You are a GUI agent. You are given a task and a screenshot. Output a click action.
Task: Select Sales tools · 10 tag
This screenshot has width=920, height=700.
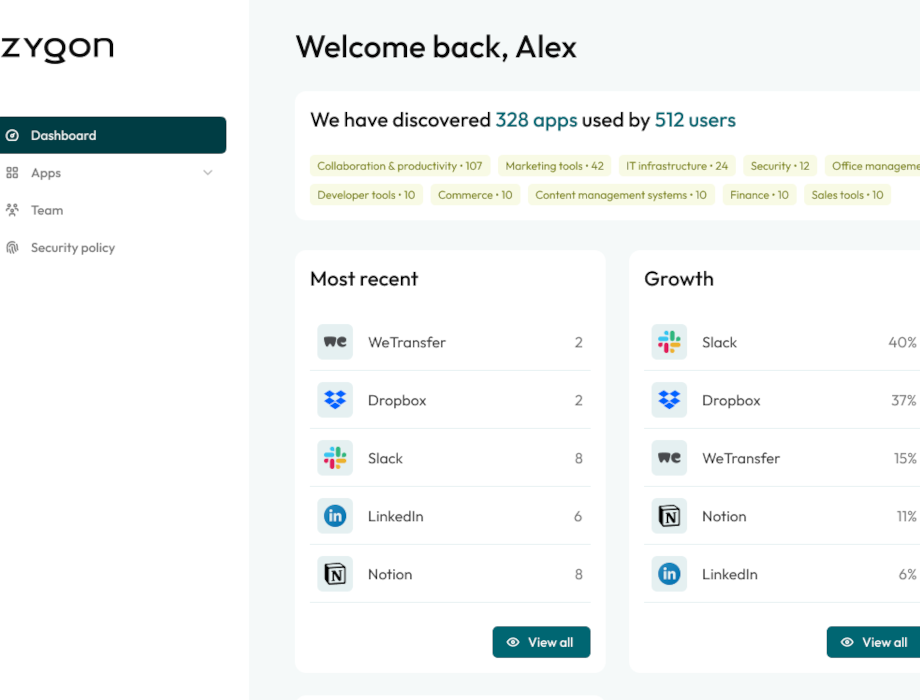[847, 195]
